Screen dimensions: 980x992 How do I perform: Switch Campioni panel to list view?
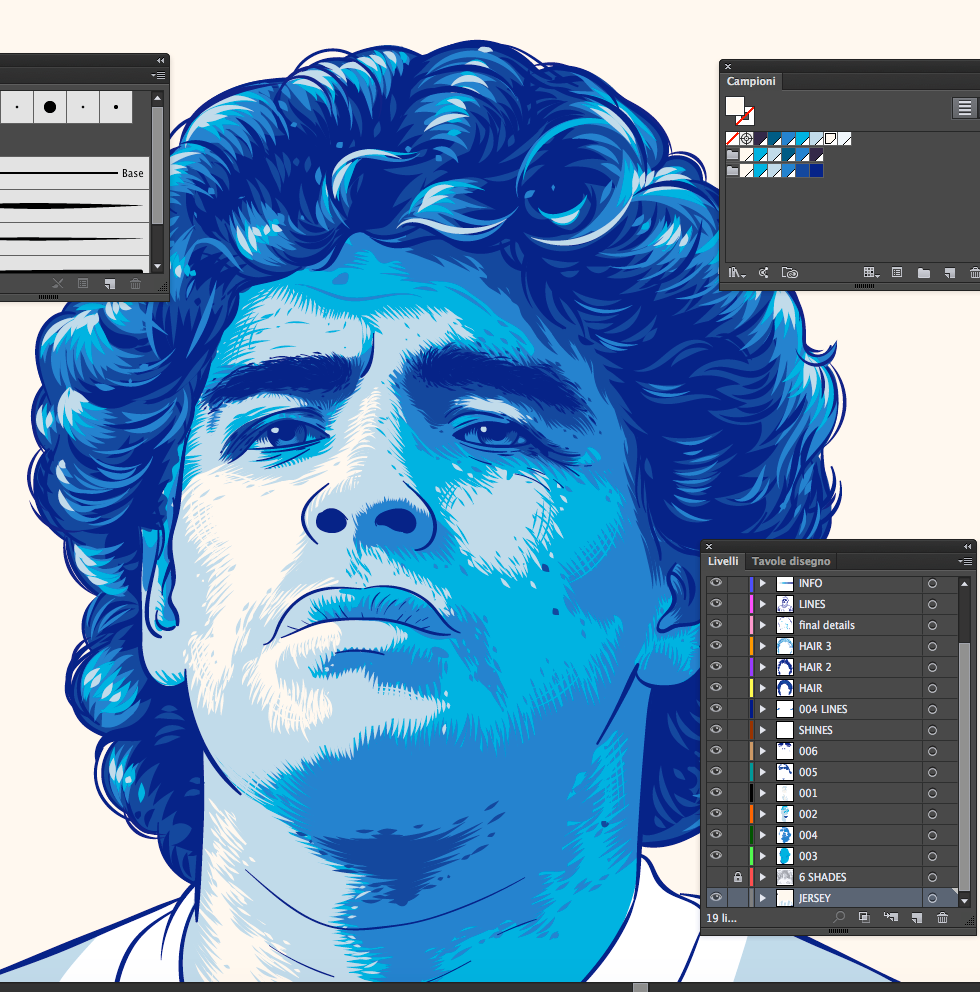[964, 108]
